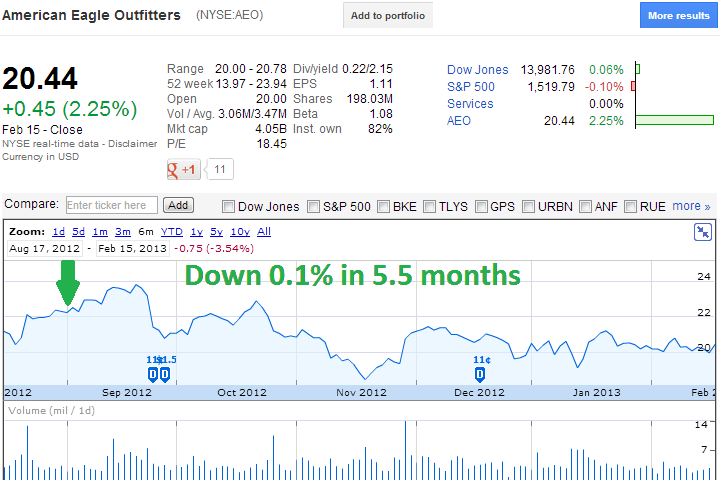The width and height of the screenshot is (720, 480).
Task: Expand more comparison tickers link
Action: click(x=691, y=206)
